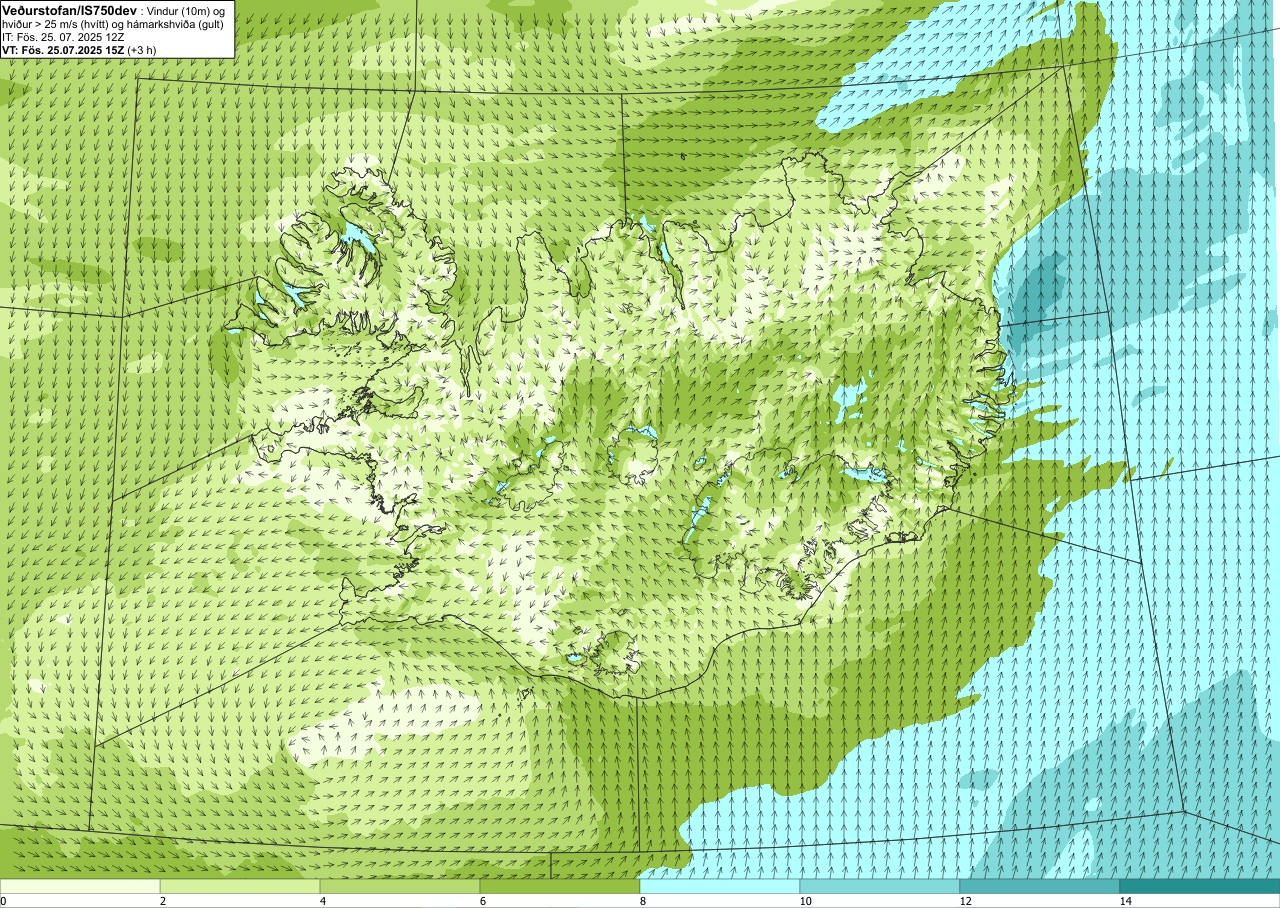Choose the dark teal above-14 legend swatch

coord(1200,886)
